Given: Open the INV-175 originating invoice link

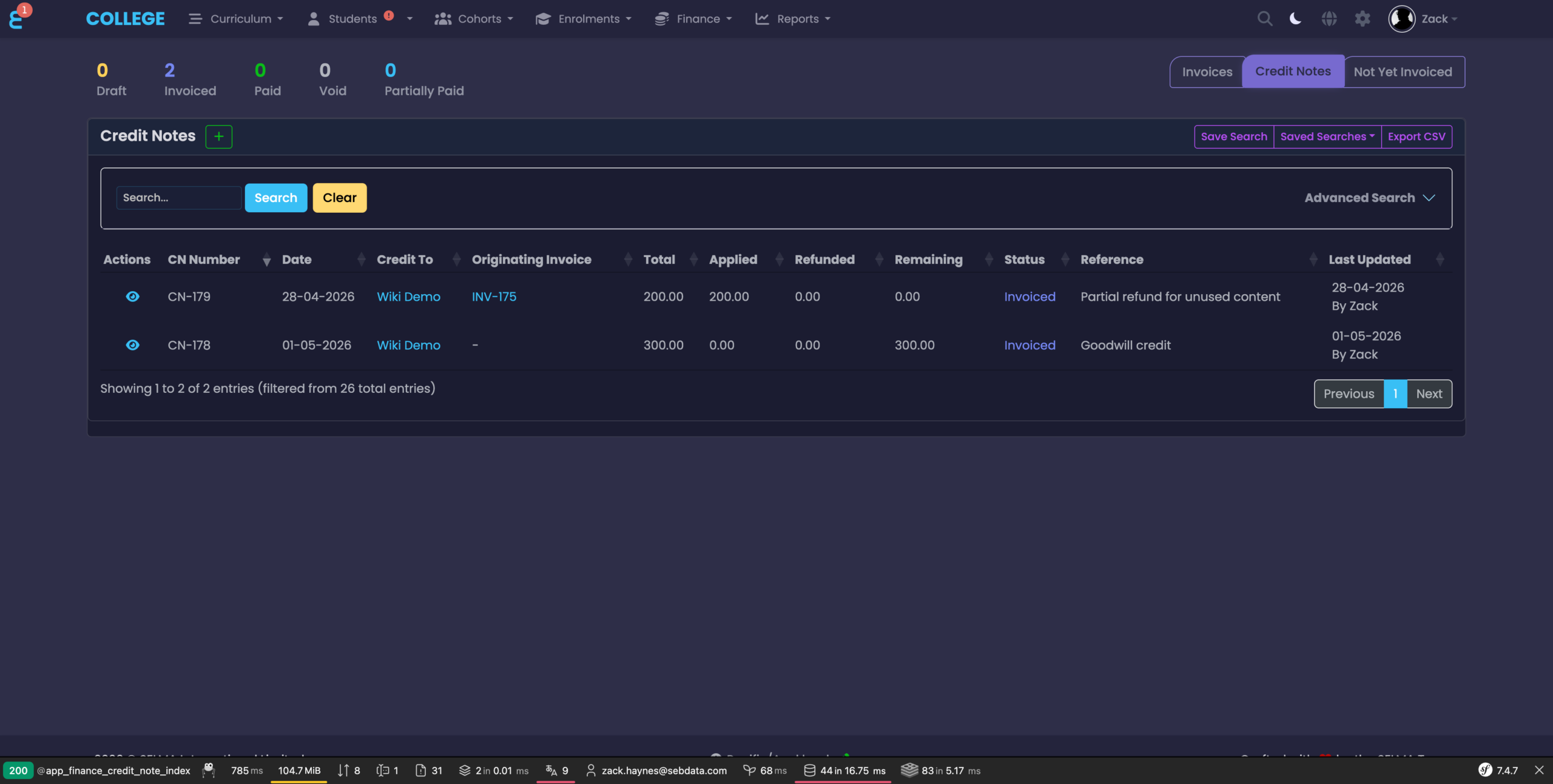Looking at the screenshot, I should point(494,297).
